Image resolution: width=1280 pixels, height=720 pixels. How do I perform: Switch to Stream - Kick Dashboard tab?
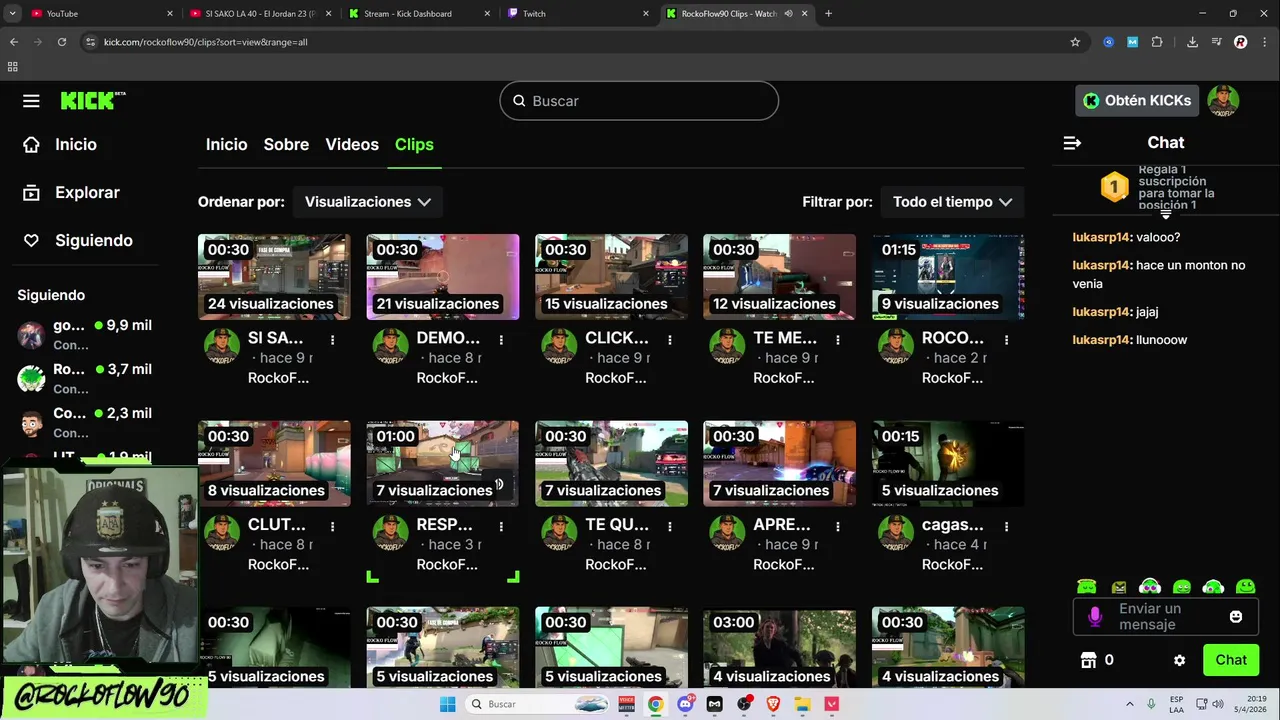[418, 14]
